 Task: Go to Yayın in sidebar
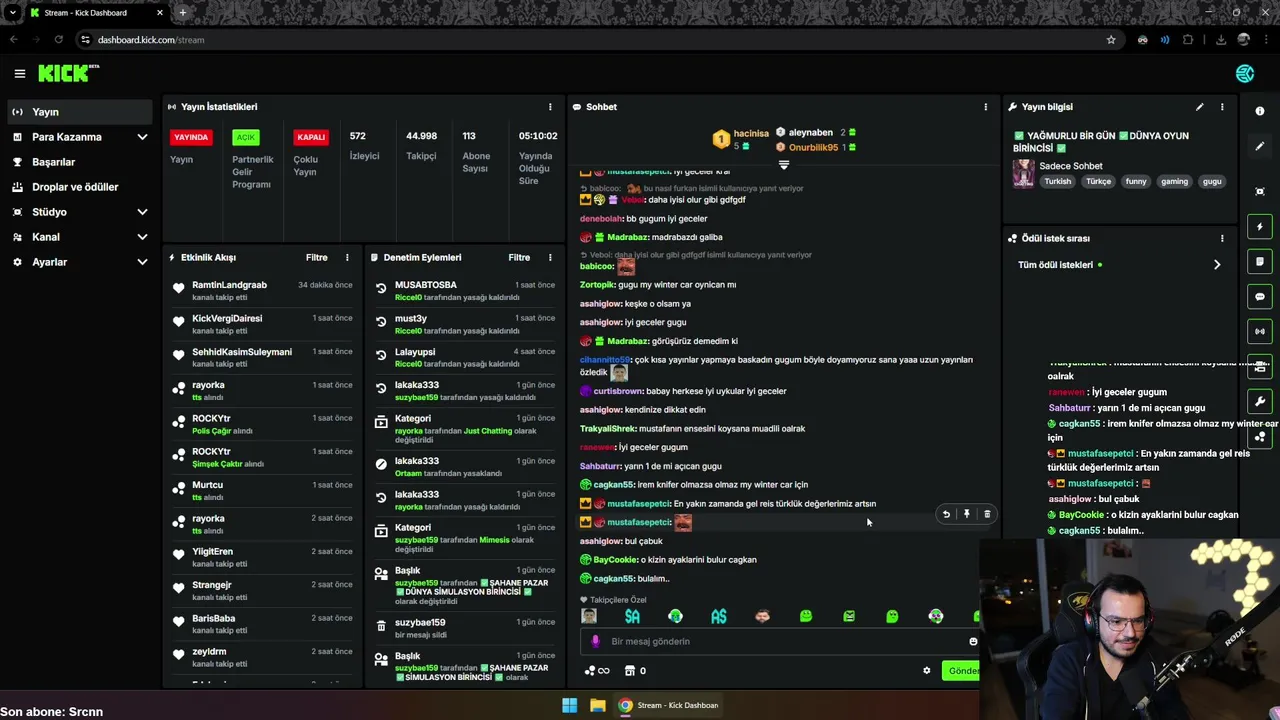81,112
